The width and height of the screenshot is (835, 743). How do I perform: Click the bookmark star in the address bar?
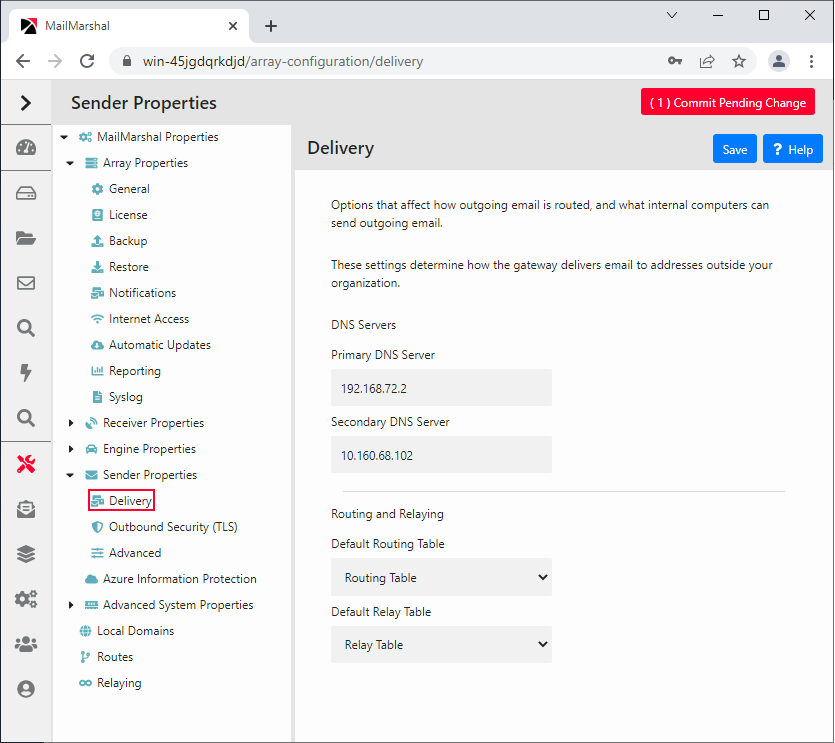(739, 61)
